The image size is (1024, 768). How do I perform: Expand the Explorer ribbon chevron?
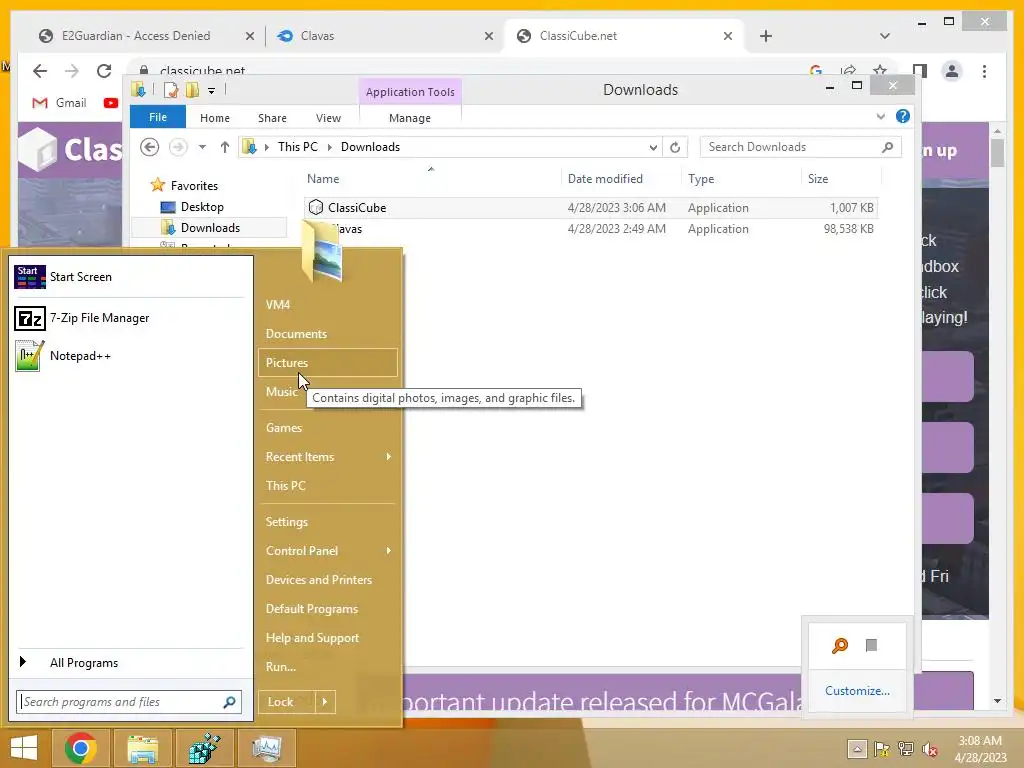[x=880, y=116]
